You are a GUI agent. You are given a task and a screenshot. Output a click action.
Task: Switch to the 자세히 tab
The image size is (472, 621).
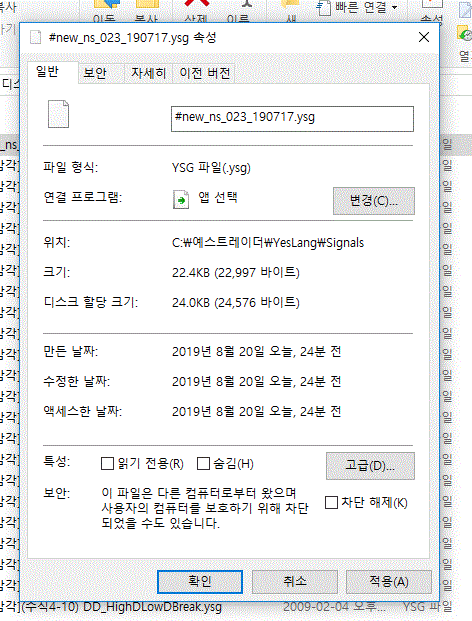click(148, 73)
